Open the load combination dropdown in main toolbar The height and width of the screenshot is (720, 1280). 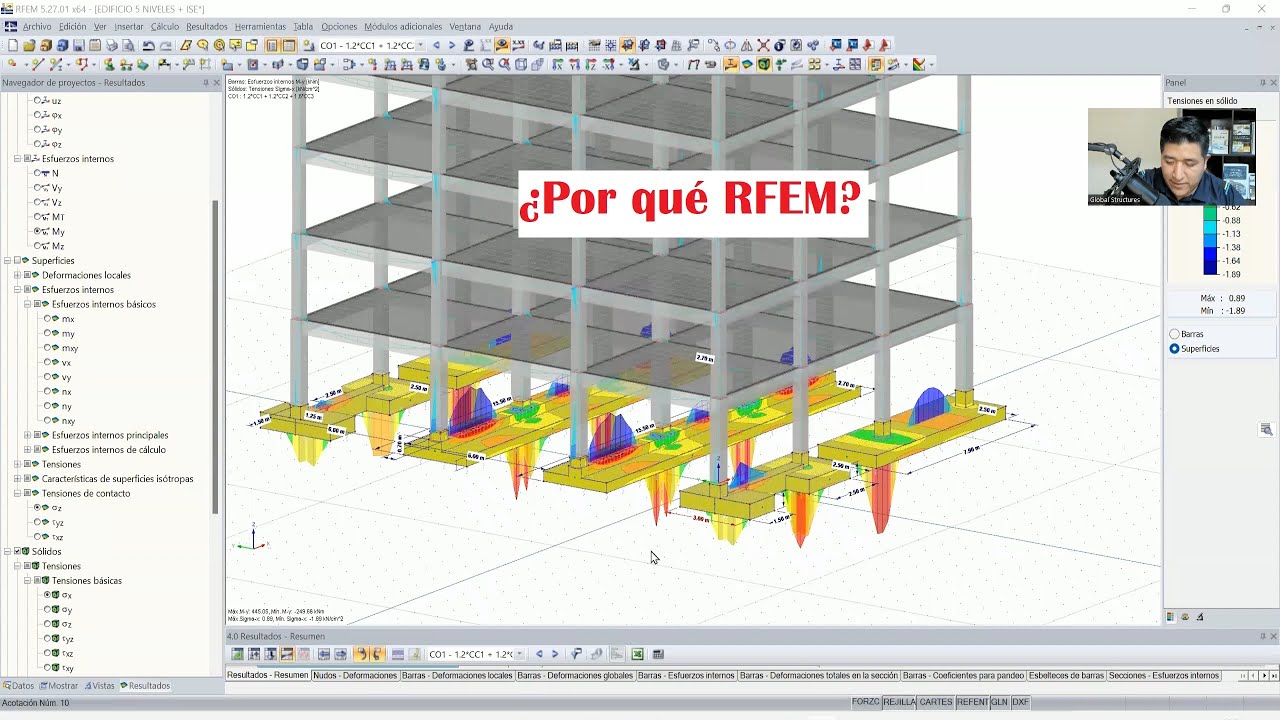[421, 45]
